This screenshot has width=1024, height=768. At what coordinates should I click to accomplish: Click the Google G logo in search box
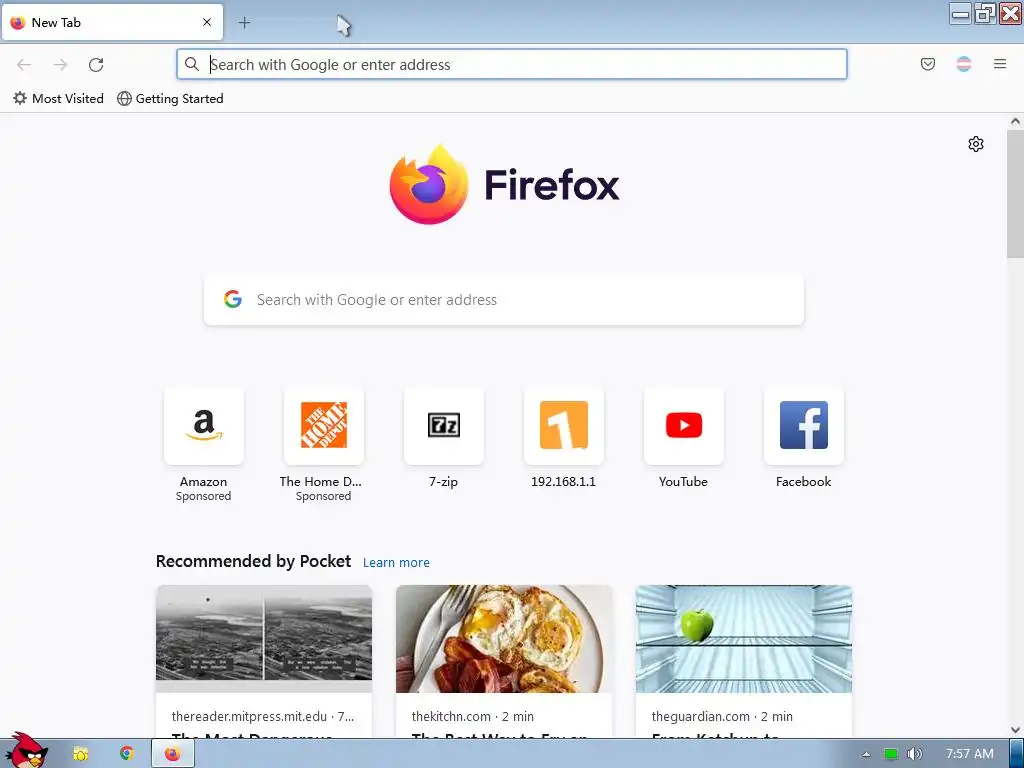[x=233, y=300]
